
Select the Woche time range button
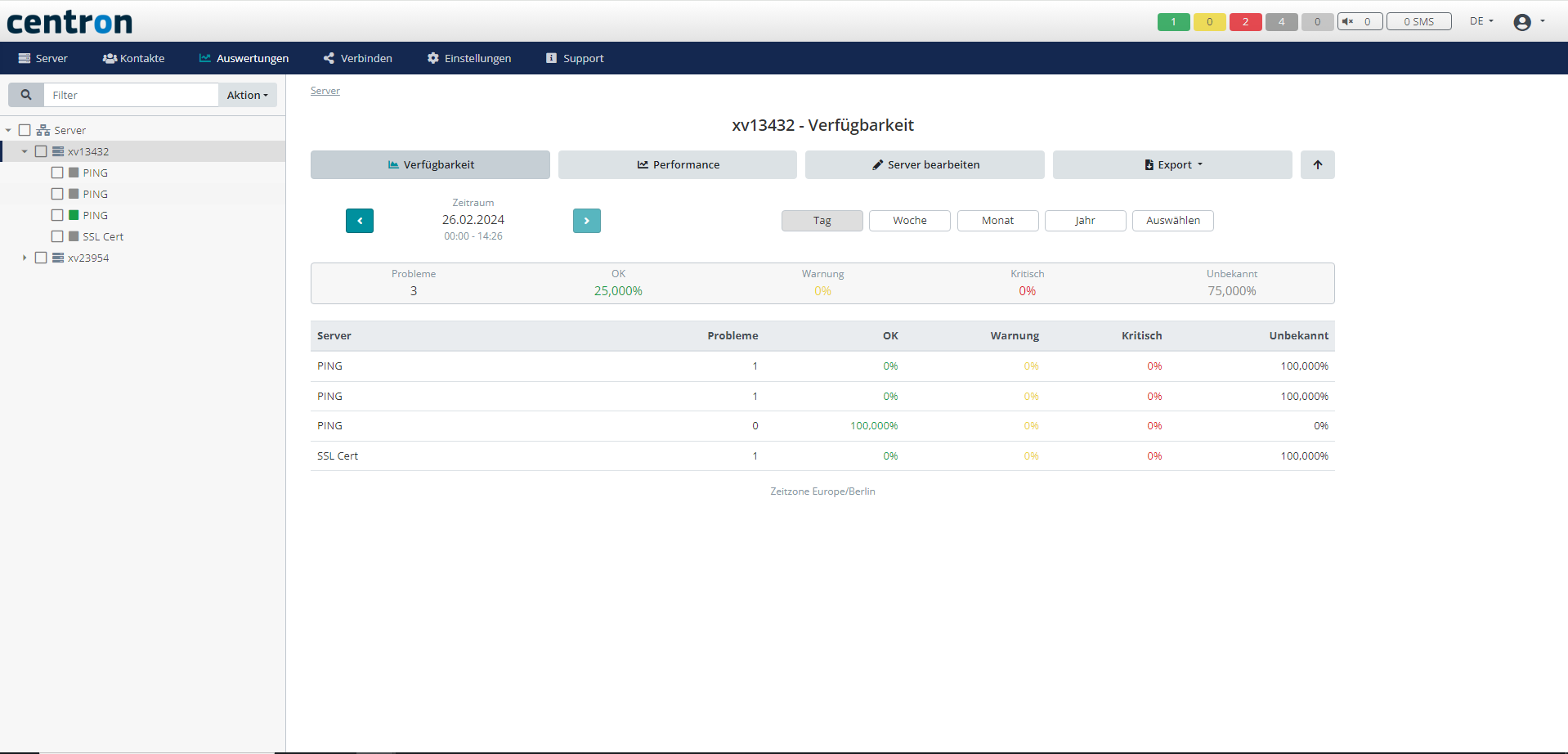(909, 220)
